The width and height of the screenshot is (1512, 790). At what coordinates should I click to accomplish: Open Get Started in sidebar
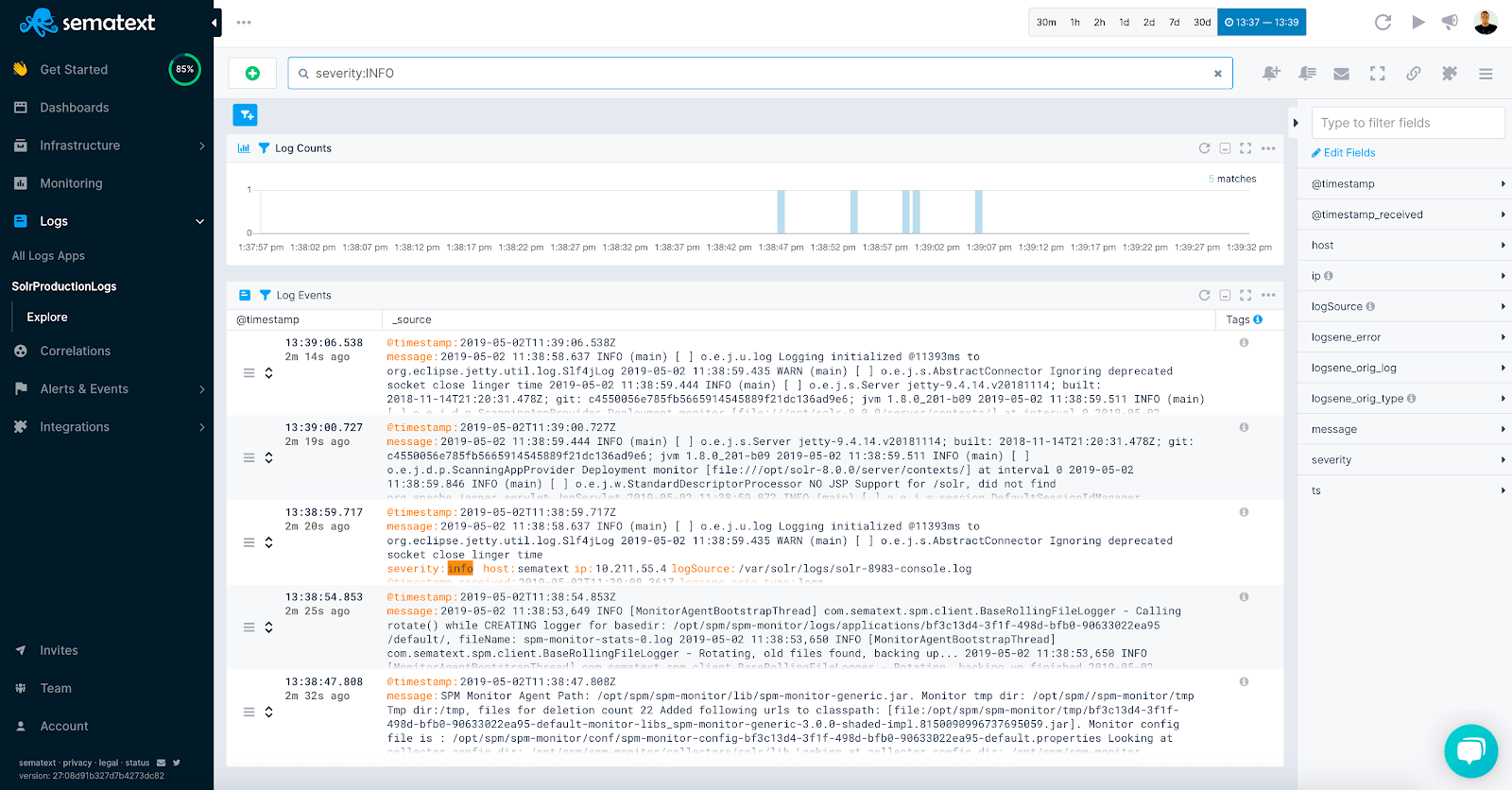tap(74, 70)
